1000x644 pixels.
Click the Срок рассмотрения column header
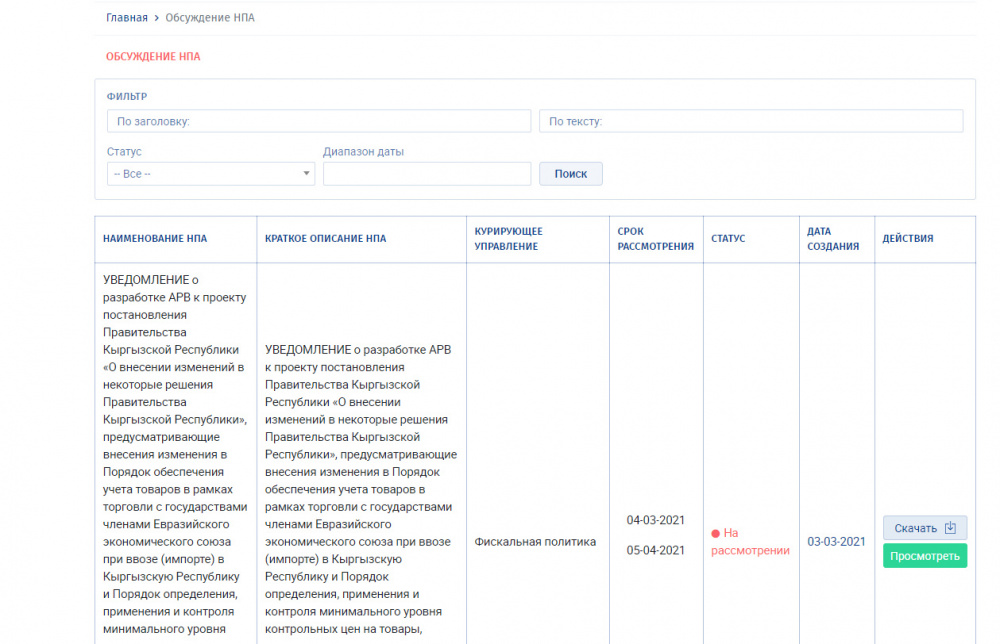coord(655,239)
